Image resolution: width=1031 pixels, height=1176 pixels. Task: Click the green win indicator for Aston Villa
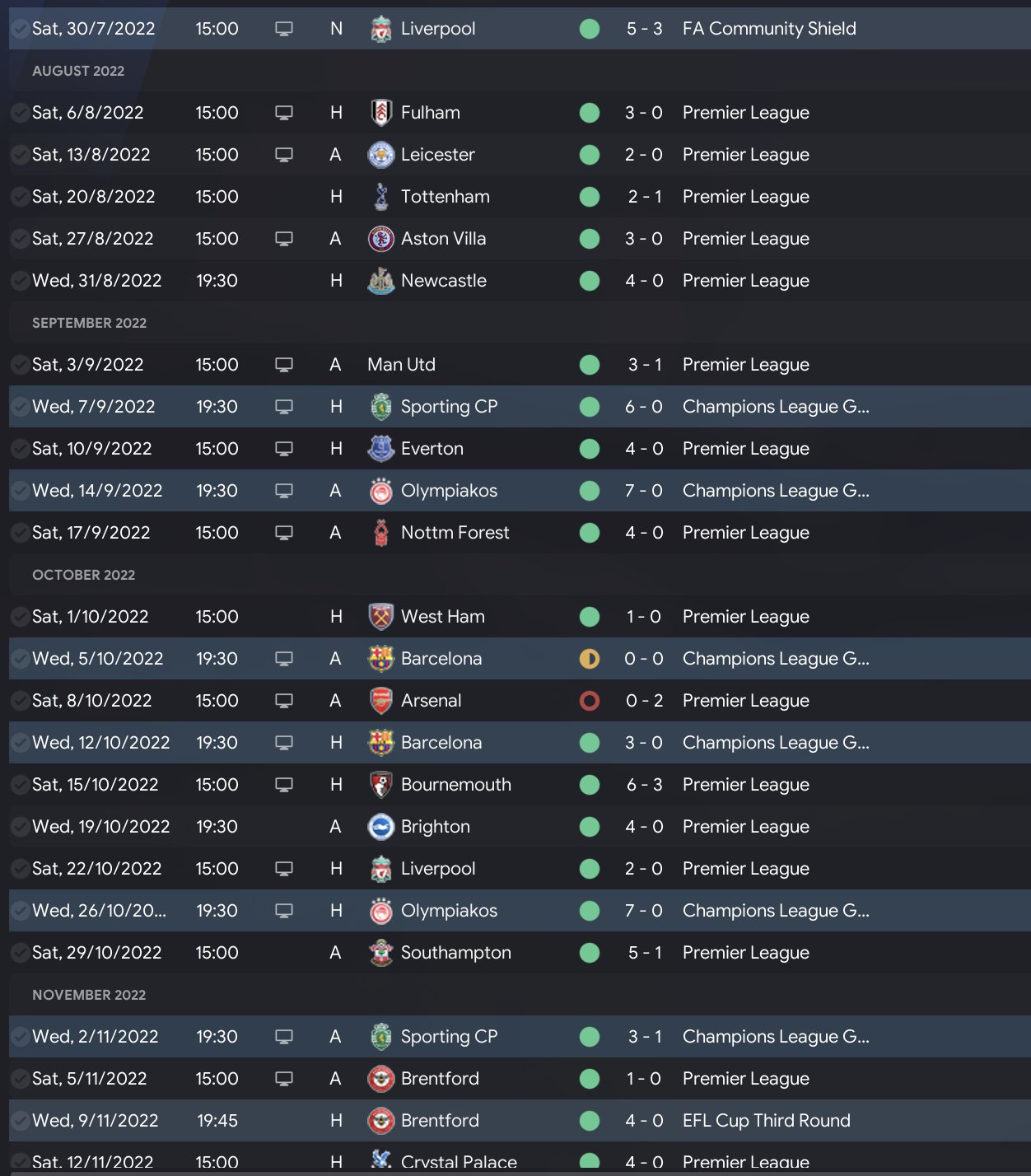tap(590, 239)
